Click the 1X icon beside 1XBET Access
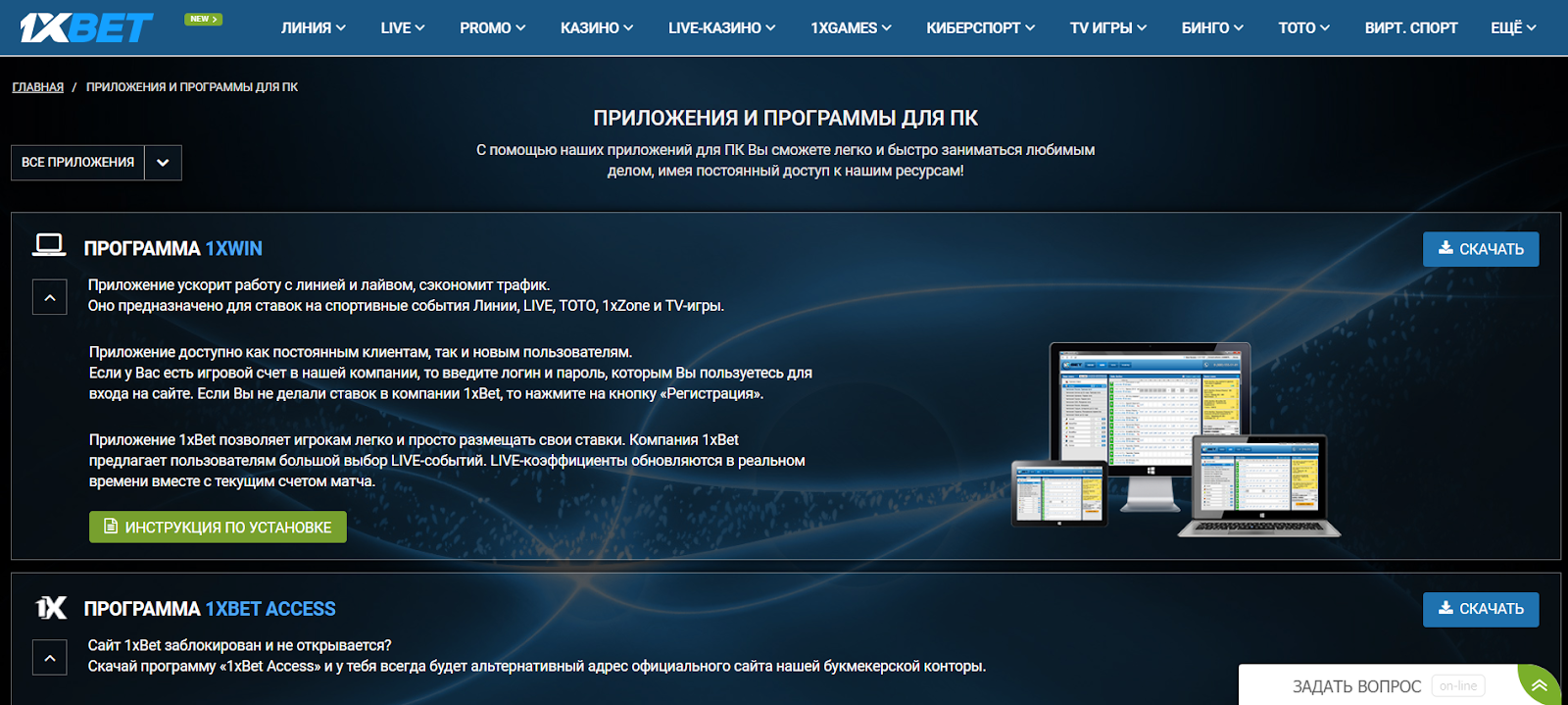The image size is (1568, 705). click(51, 608)
